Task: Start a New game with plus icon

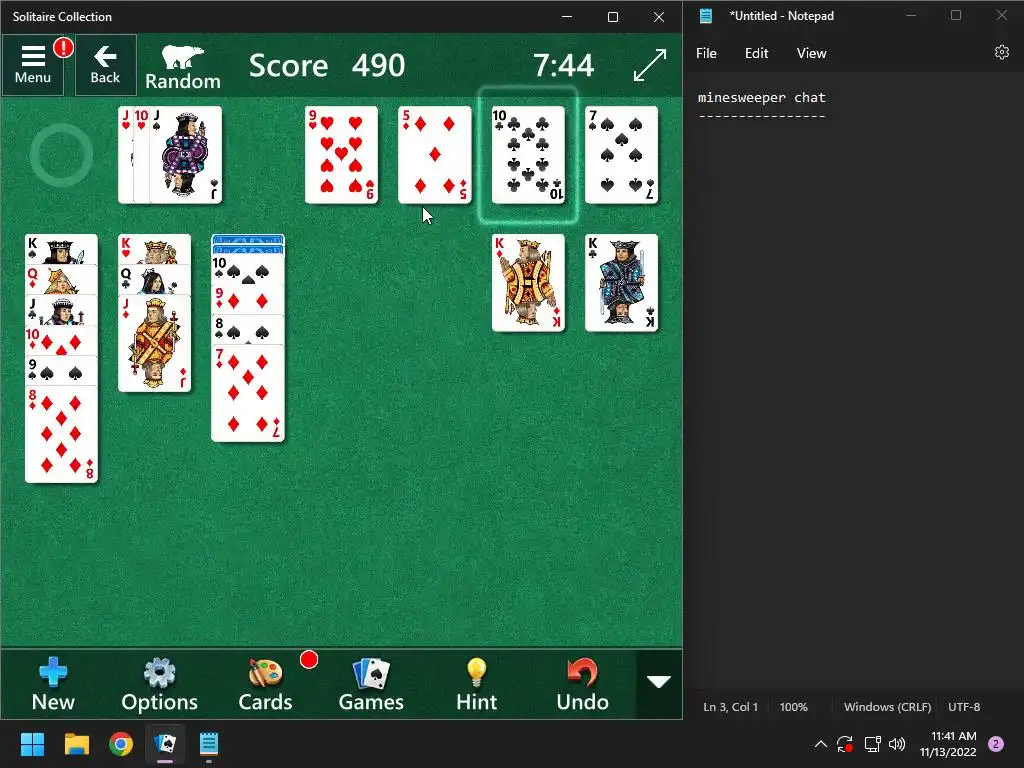Action: click(53, 684)
